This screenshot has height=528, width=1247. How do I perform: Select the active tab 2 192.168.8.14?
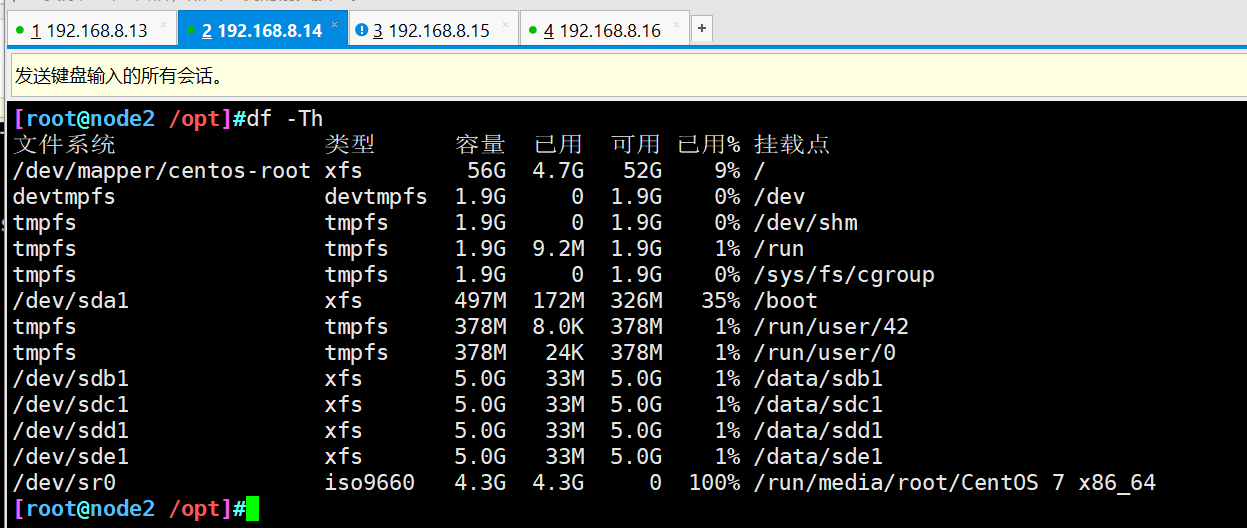coord(262,30)
